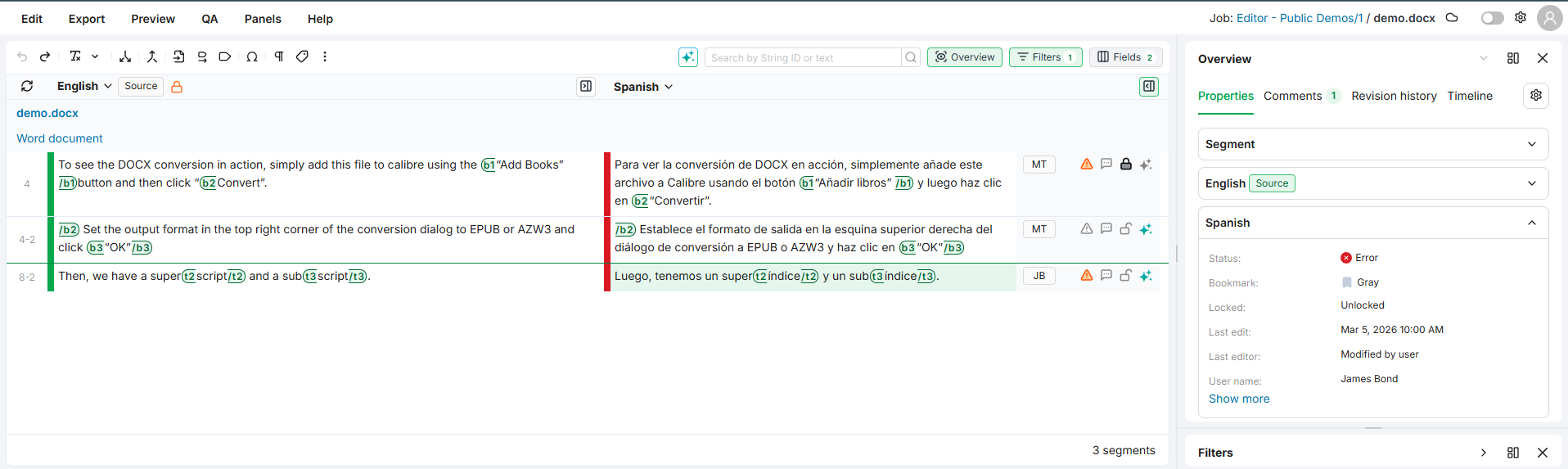This screenshot has width=1568, height=469.
Task: Click the Show more link
Action: click(1239, 399)
